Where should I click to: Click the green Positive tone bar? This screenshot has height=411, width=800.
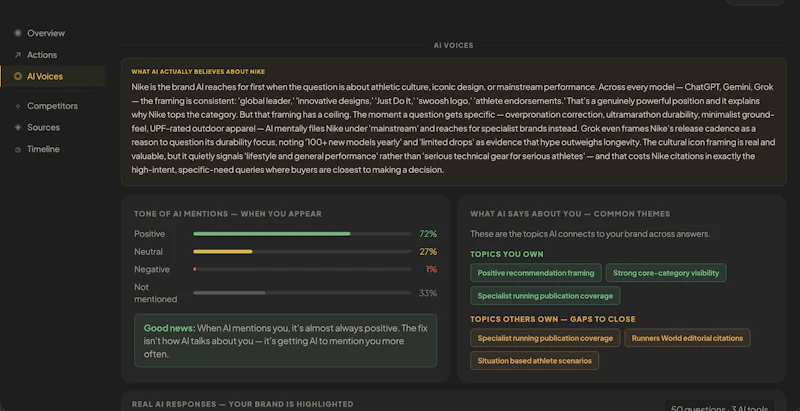(271, 234)
